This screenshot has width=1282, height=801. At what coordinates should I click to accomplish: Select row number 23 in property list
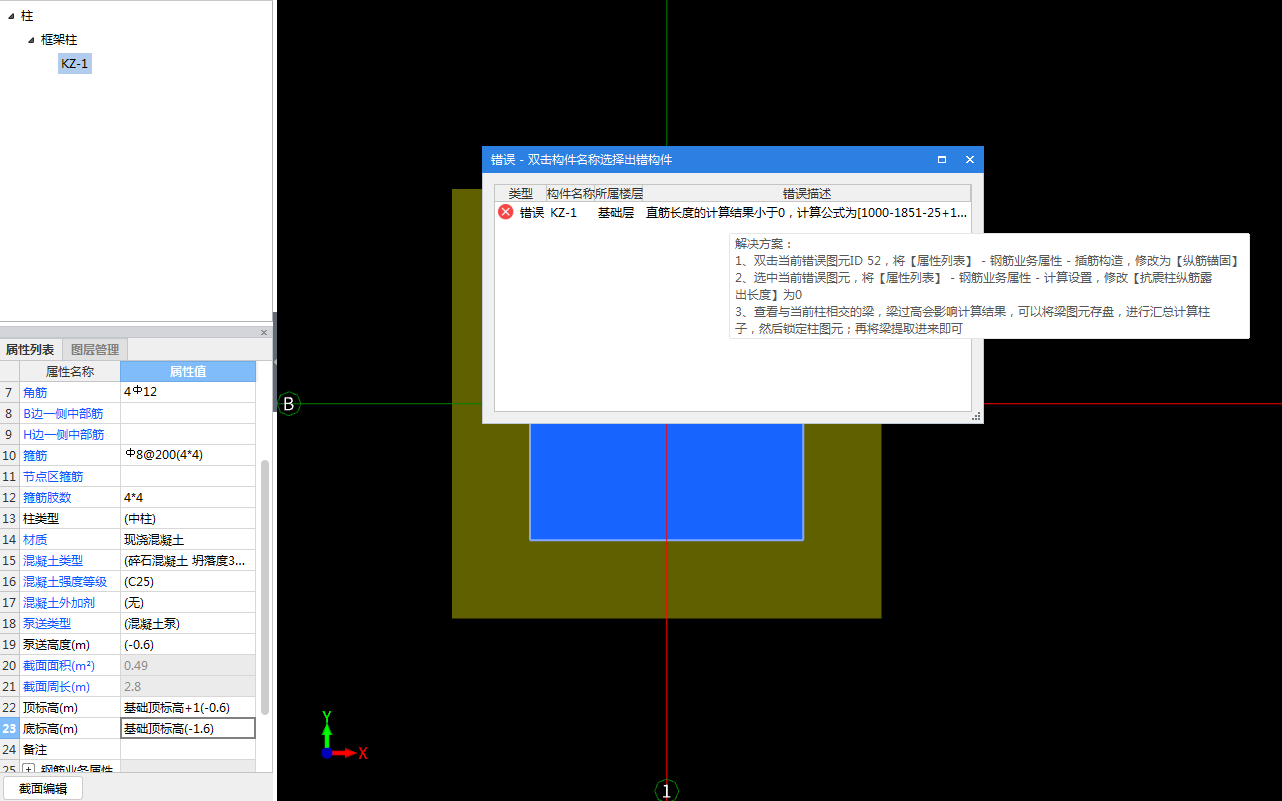tap(9, 728)
